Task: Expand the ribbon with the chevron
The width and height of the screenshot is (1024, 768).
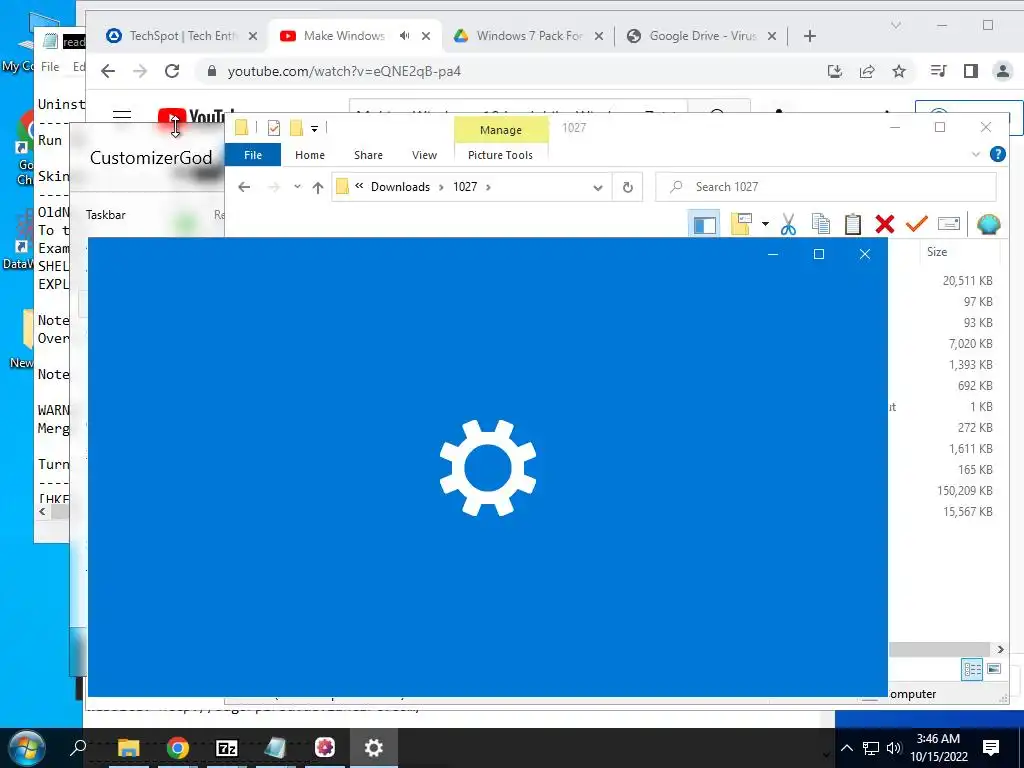Action: (x=976, y=155)
